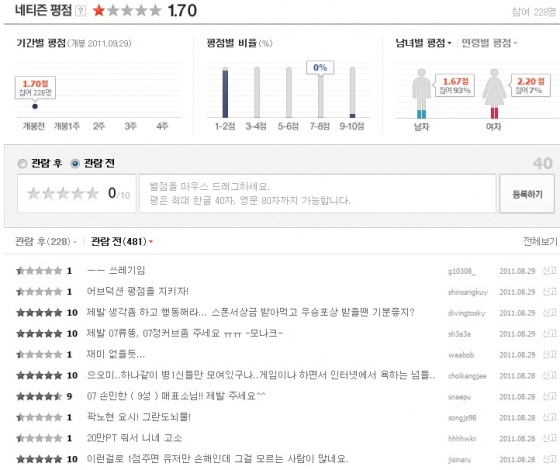The width and height of the screenshot is (560, 470).
Task: Report the review by g10308_ using 신고
Action: point(550,271)
